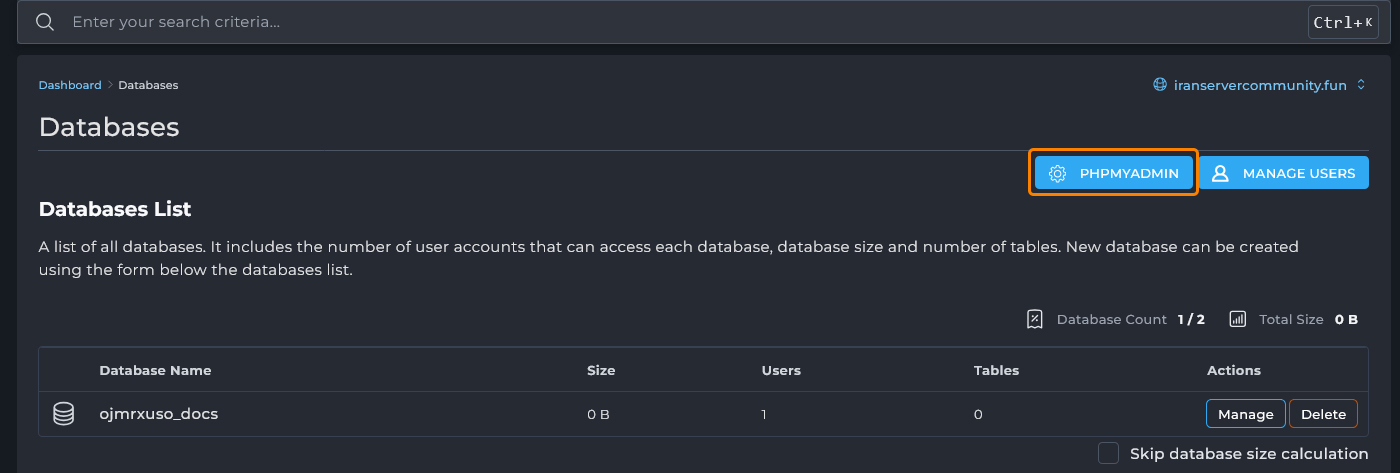Click the Total Size chart icon
Screen dimensions: 1400x473
pos(1237,319)
